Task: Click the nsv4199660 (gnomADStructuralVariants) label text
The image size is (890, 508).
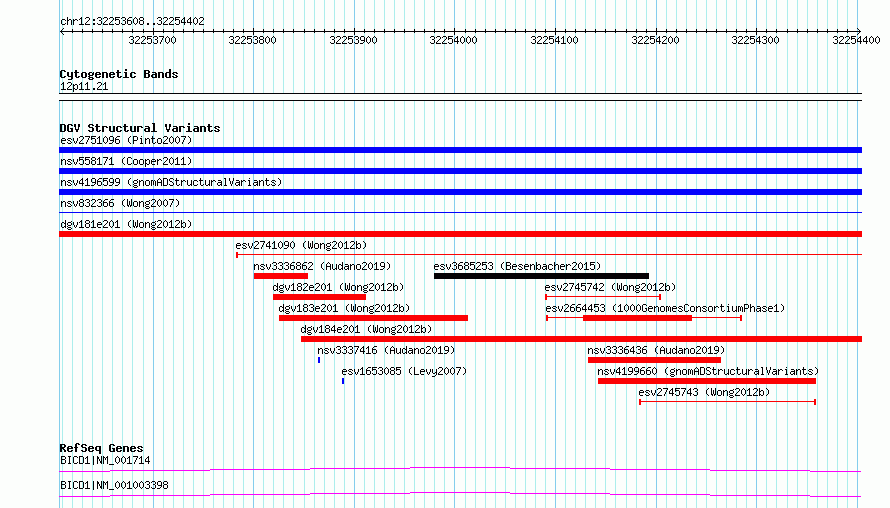Action: (x=708, y=371)
